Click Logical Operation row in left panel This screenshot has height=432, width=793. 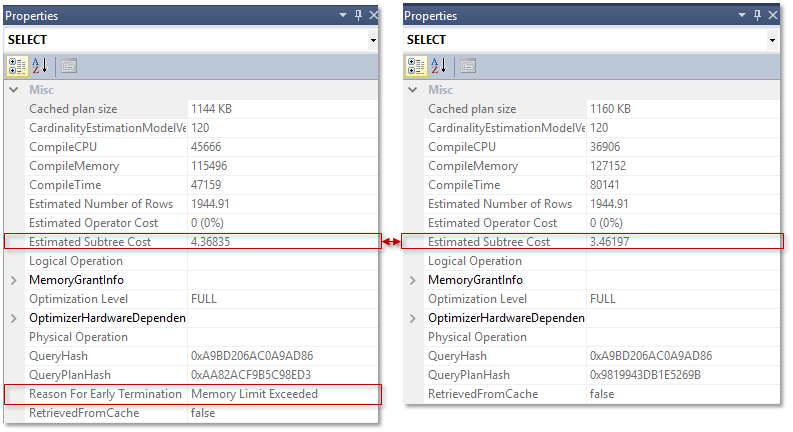[x=201, y=261]
